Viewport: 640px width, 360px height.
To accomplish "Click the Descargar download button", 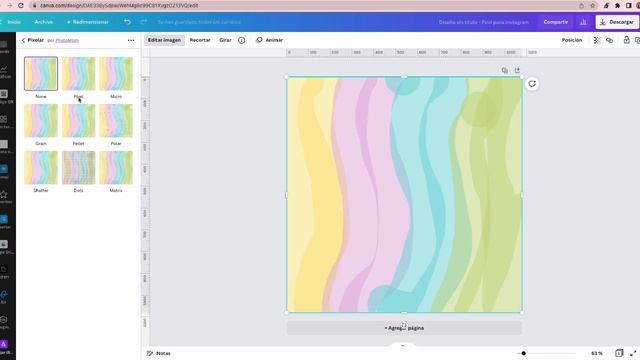I will point(617,22).
